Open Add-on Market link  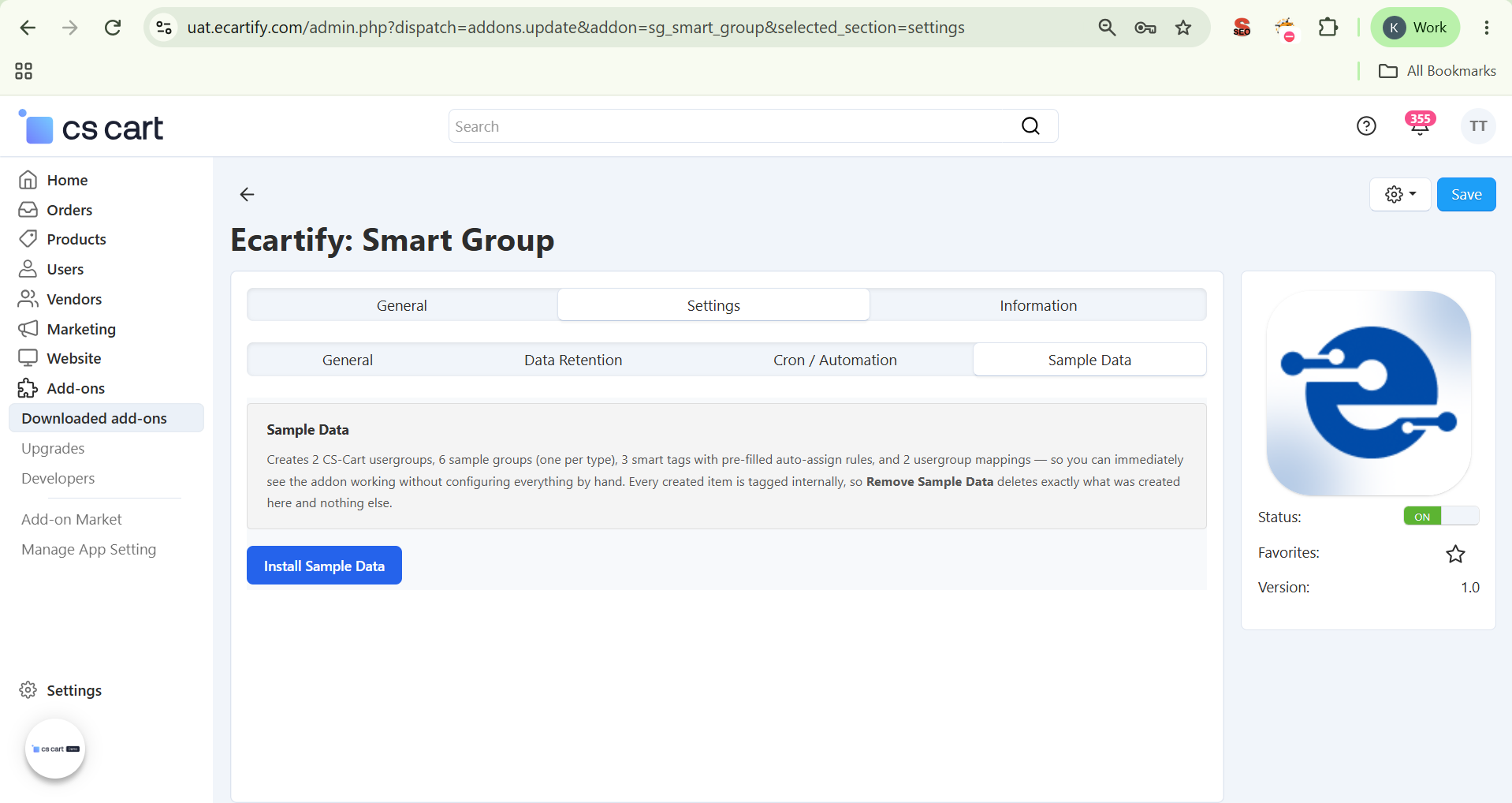pyautogui.click(x=72, y=519)
